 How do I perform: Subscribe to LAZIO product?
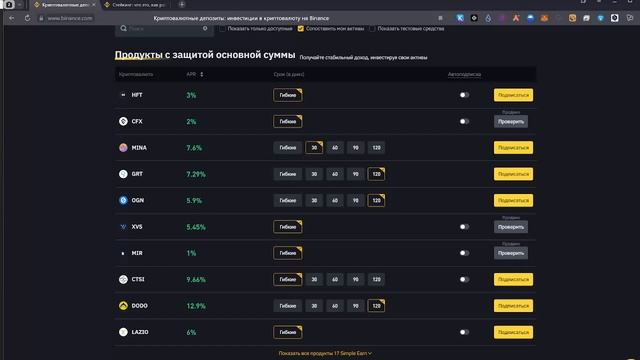pos(513,332)
